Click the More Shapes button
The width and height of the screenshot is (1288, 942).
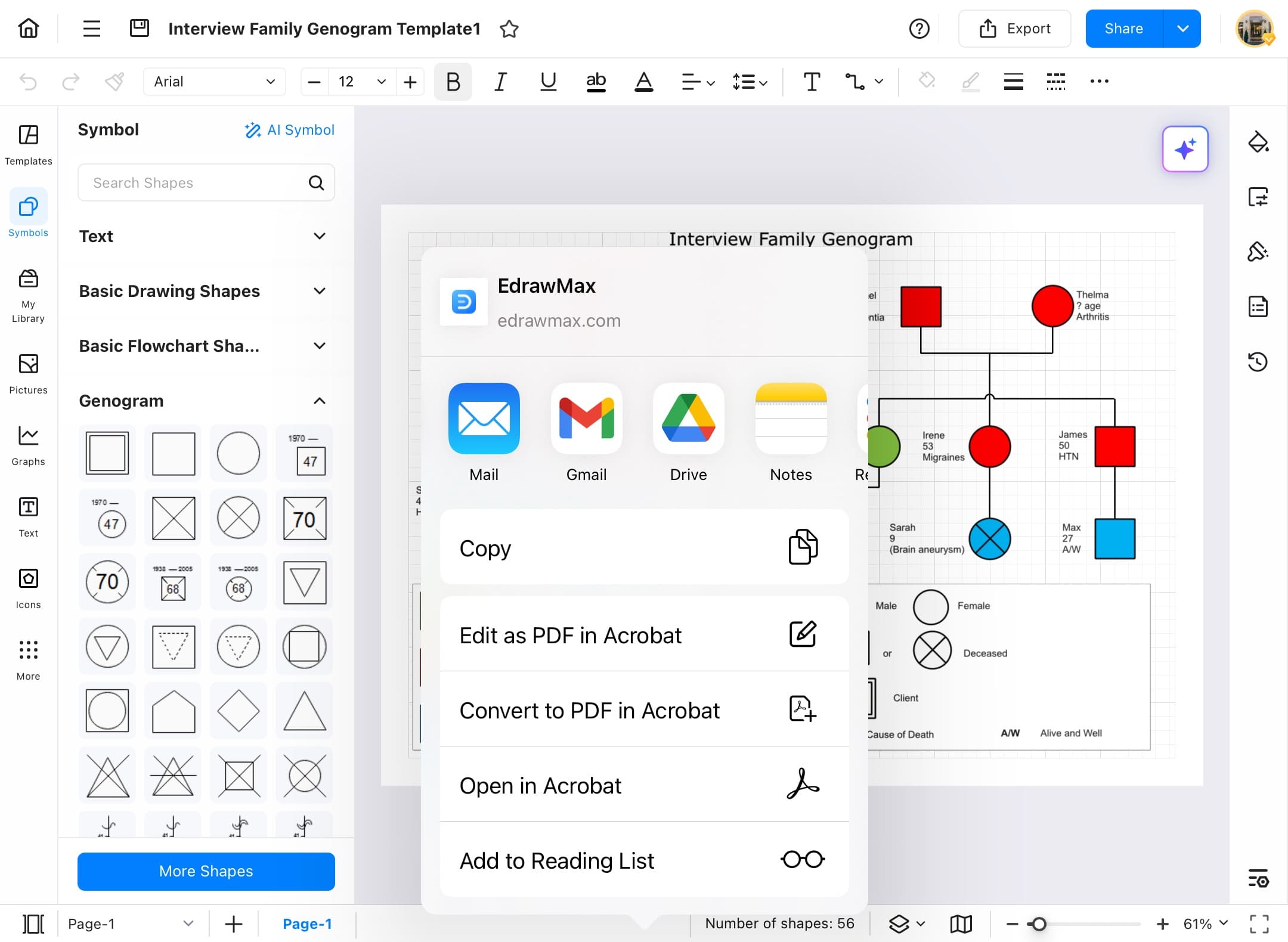click(206, 871)
